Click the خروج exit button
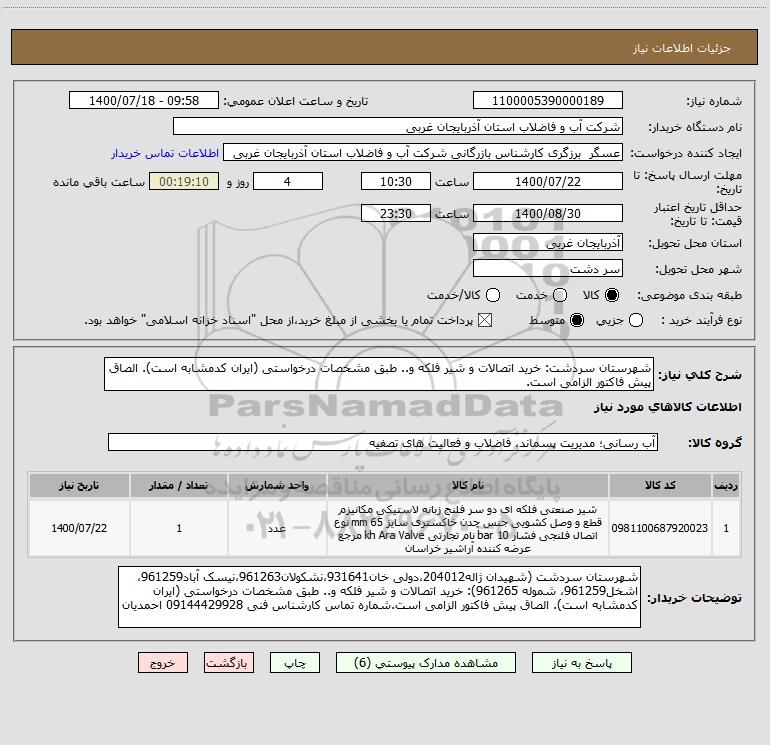Screen dimensions: 770x745 tap(163, 663)
